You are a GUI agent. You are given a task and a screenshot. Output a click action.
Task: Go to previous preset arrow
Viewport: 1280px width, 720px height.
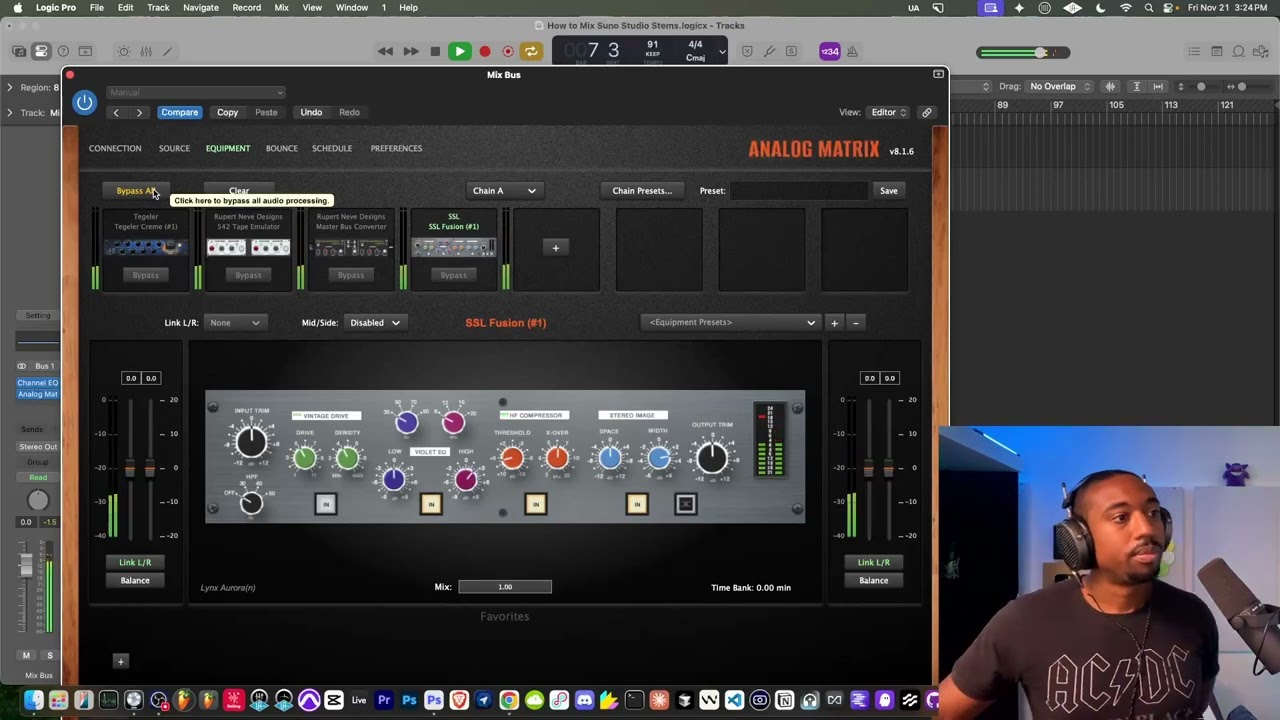click(x=116, y=112)
